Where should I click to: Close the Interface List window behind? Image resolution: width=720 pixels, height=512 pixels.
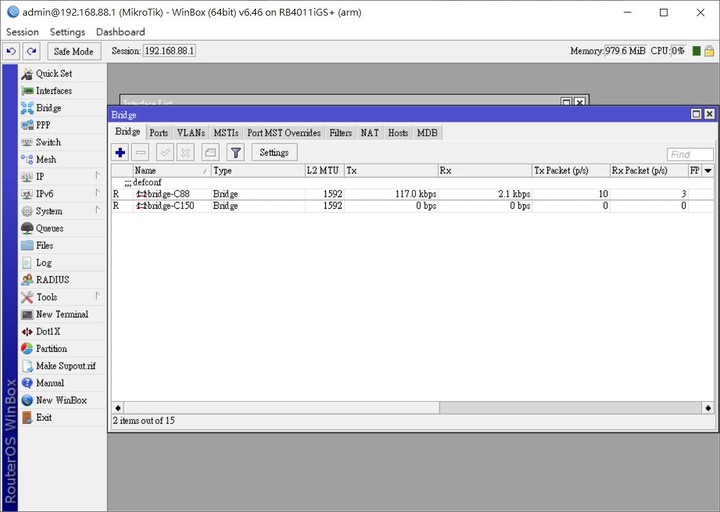tap(580, 102)
